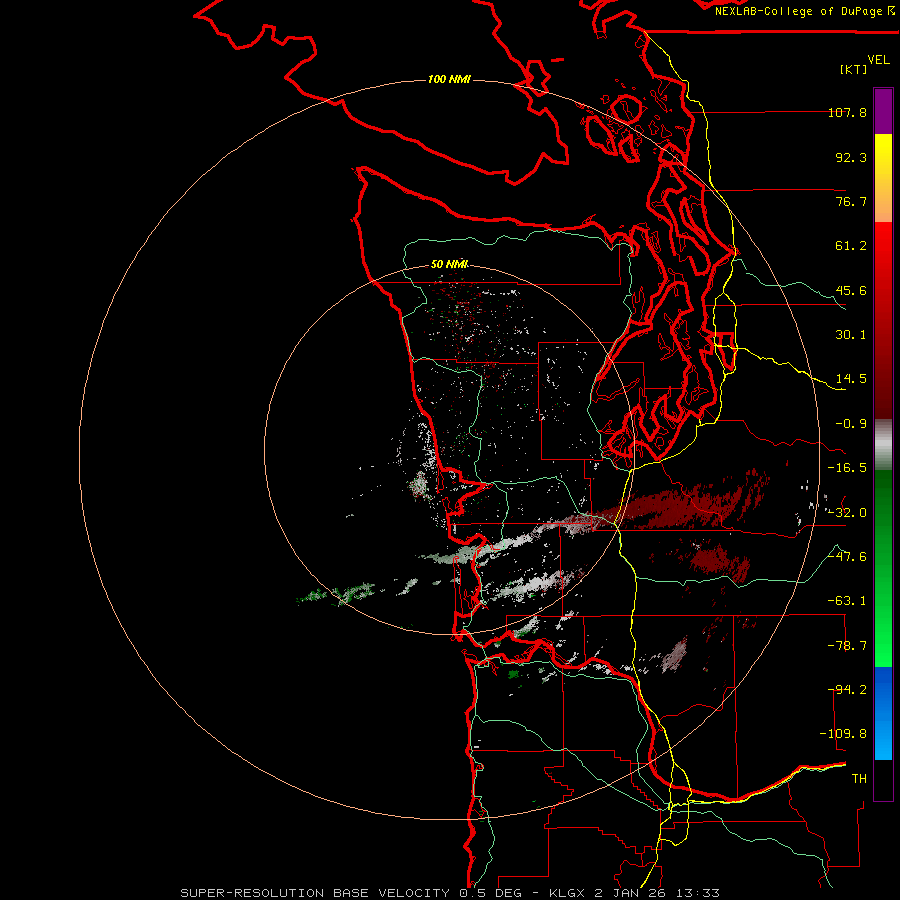The height and width of the screenshot is (900, 900).
Task: Click the blue segment of velocity color bar
Action: 883,713
